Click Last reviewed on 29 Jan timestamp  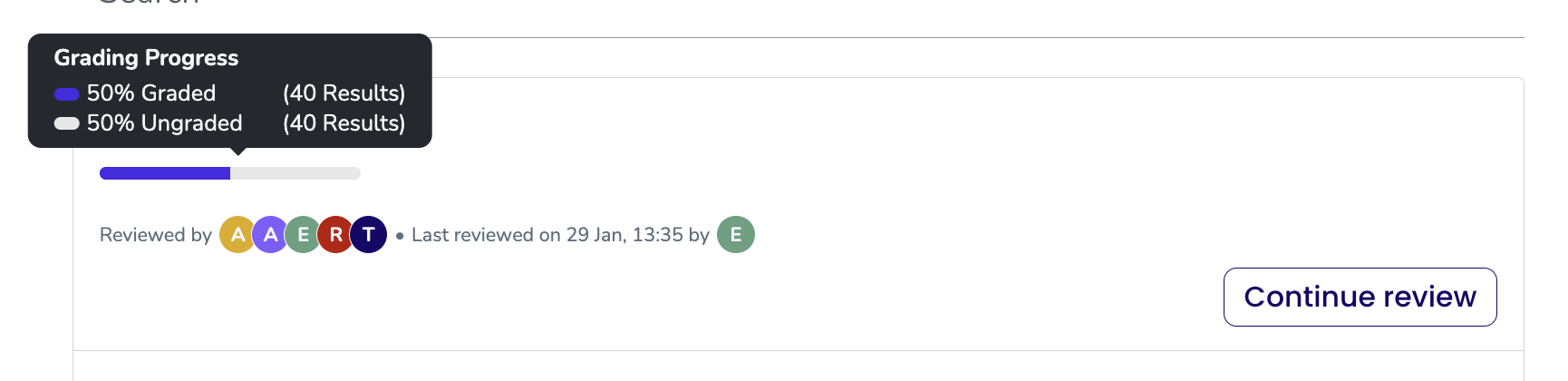pos(560,235)
